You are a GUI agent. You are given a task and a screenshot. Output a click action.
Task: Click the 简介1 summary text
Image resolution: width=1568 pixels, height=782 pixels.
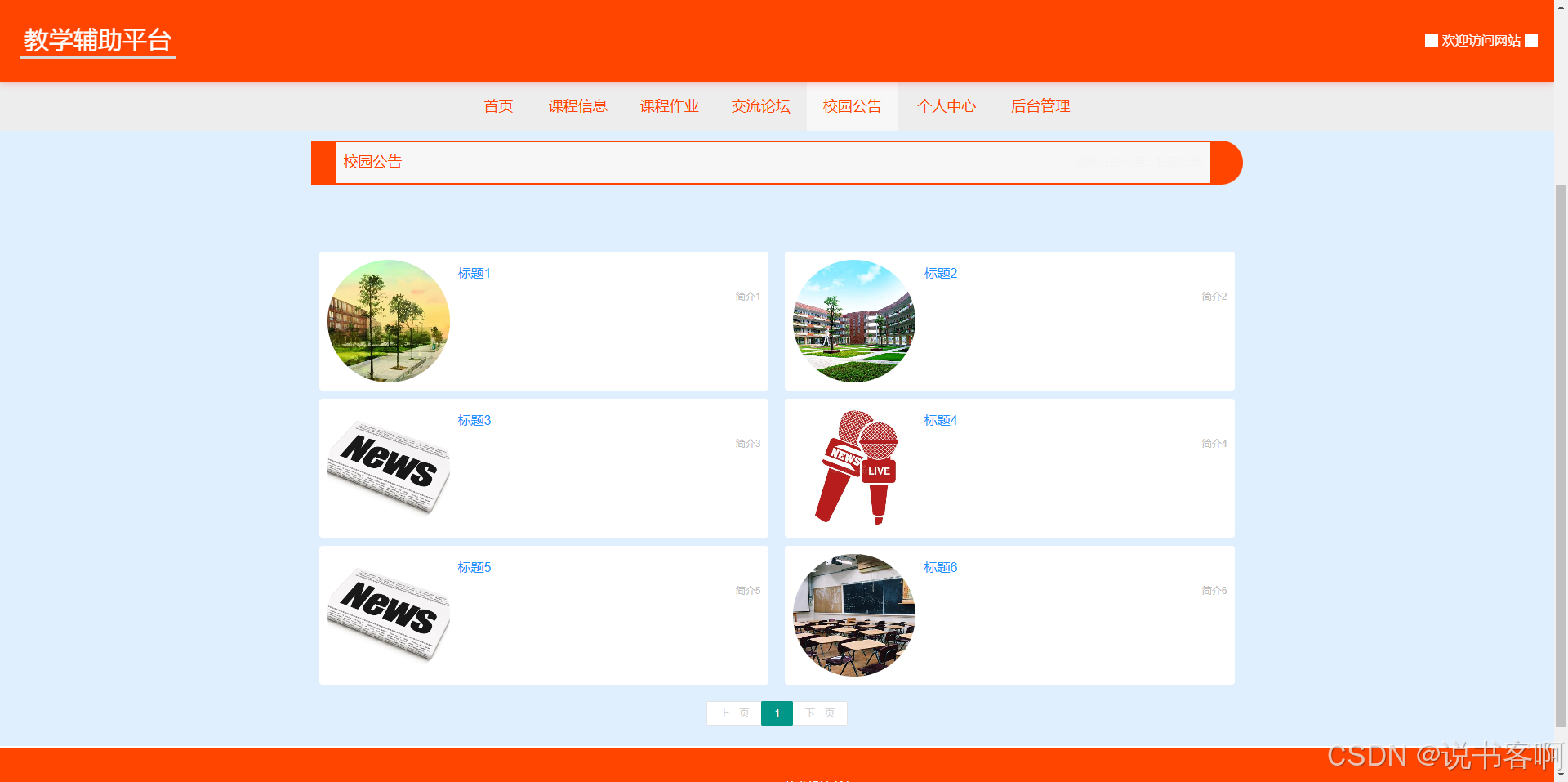747,297
